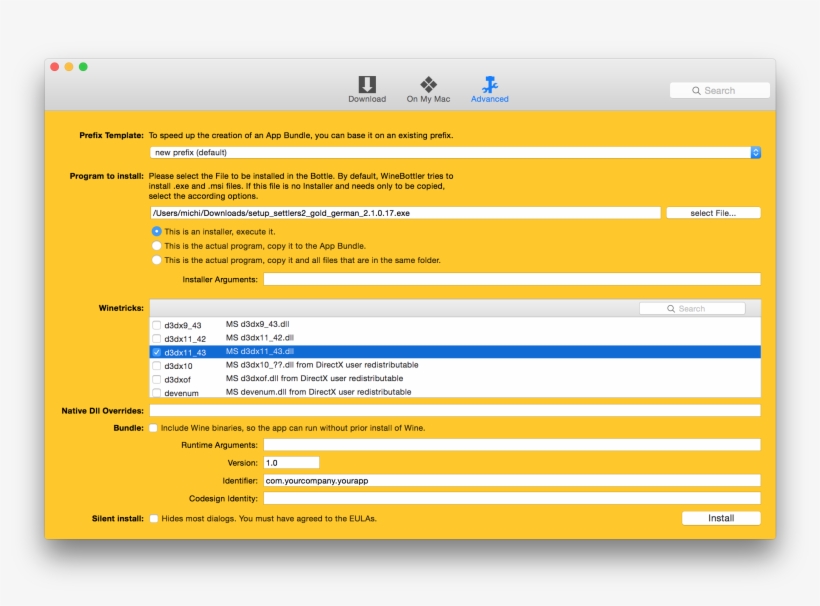Zoom window with green button
This screenshot has height=606, width=820.
(x=83, y=67)
